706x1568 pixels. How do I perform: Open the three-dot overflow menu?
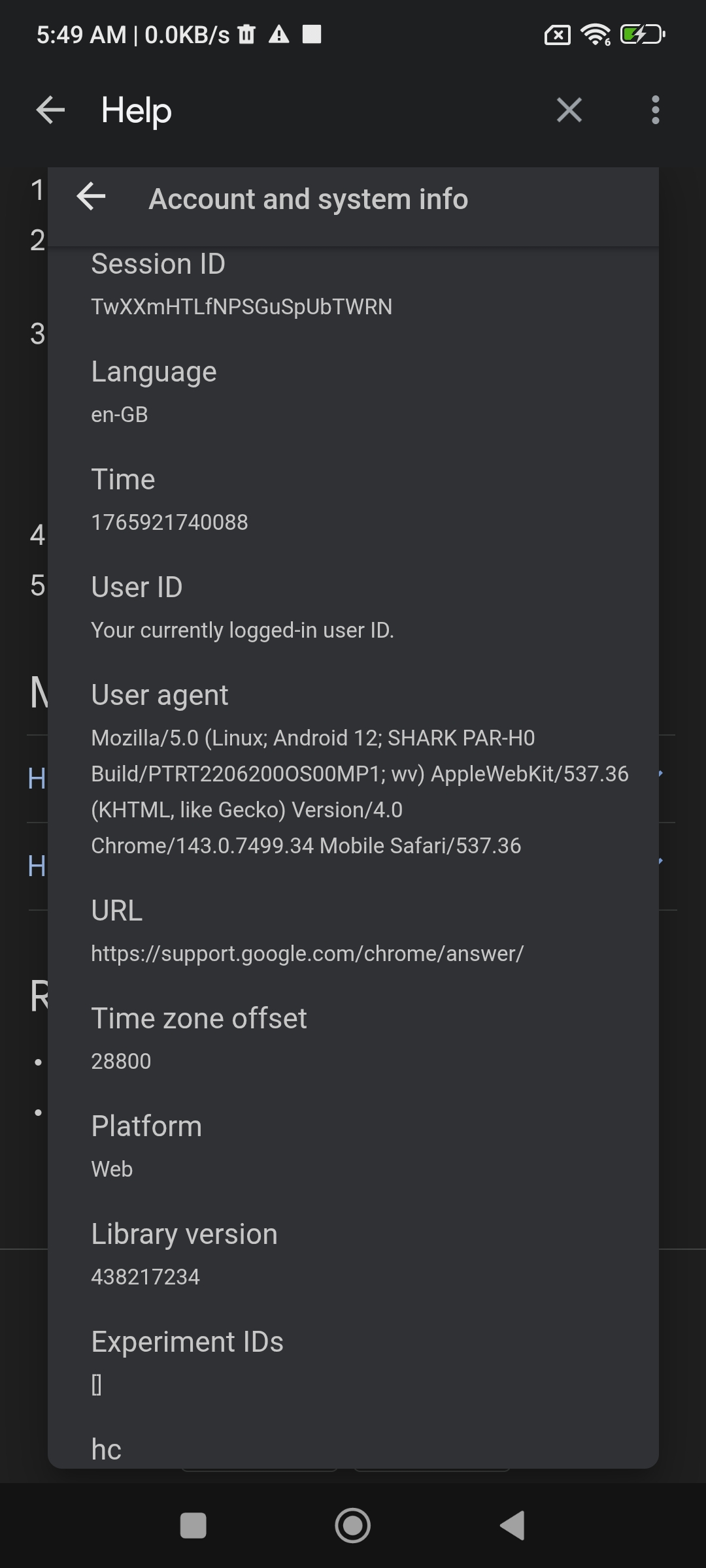click(x=655, y=110)
